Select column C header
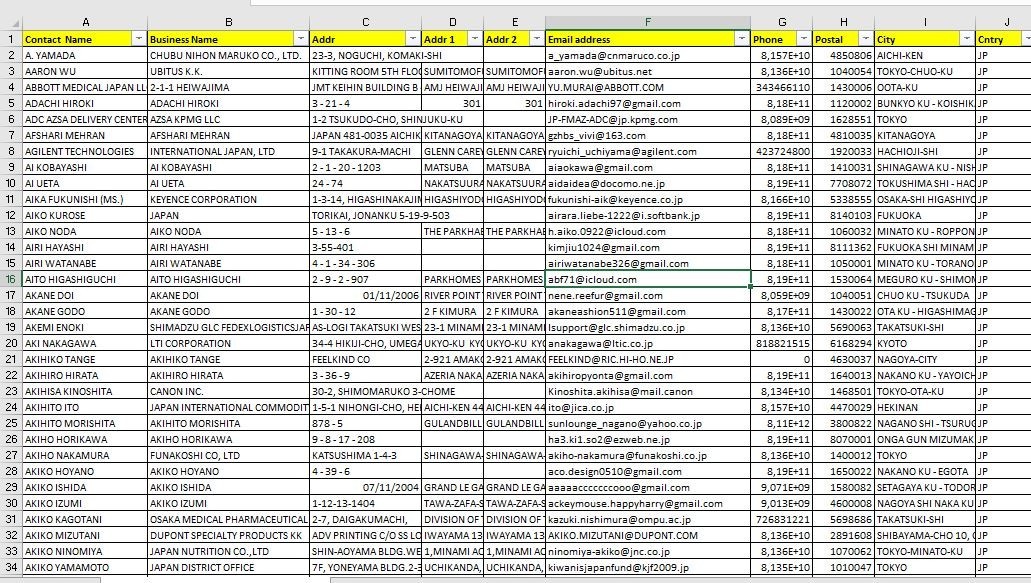This screenshot has height=583, width=1031. tap(365, 22)
